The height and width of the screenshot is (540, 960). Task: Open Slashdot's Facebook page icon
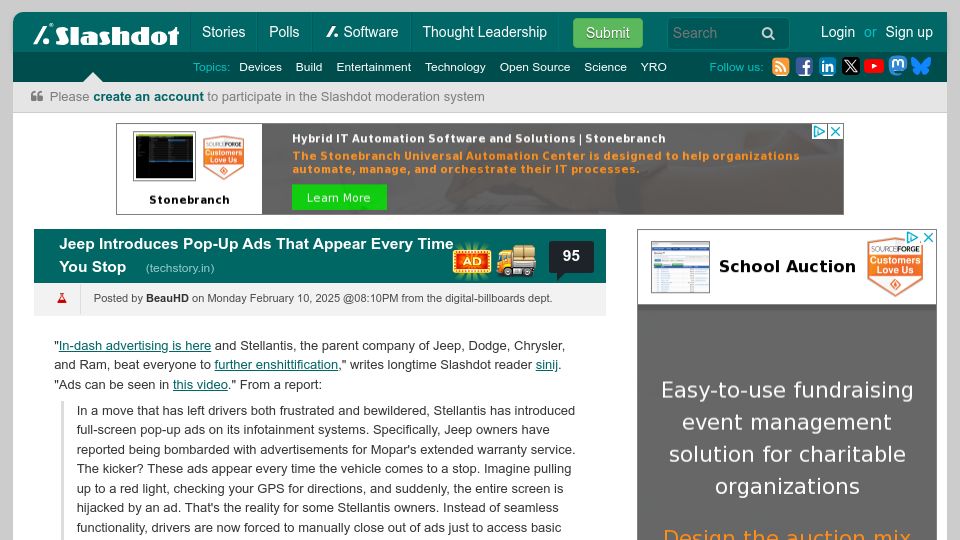click(804, 67)
